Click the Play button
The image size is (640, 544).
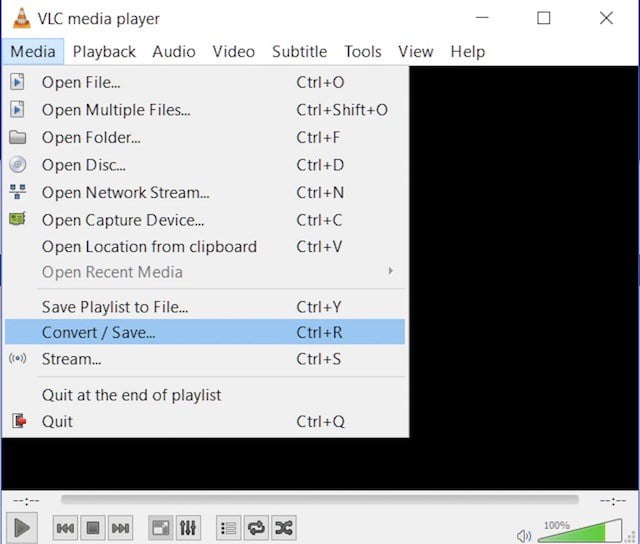[x=22, y=528]
